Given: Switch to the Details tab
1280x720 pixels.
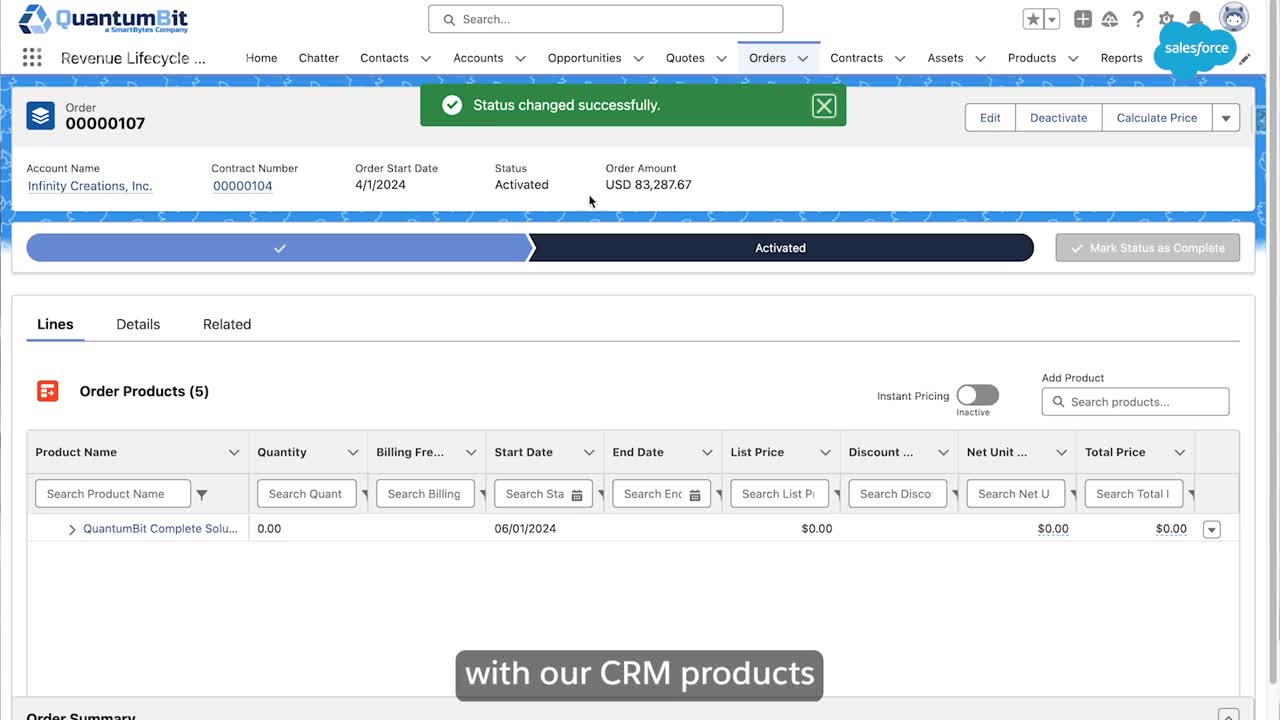Looking at the screenshot, I should coord(138,324).
